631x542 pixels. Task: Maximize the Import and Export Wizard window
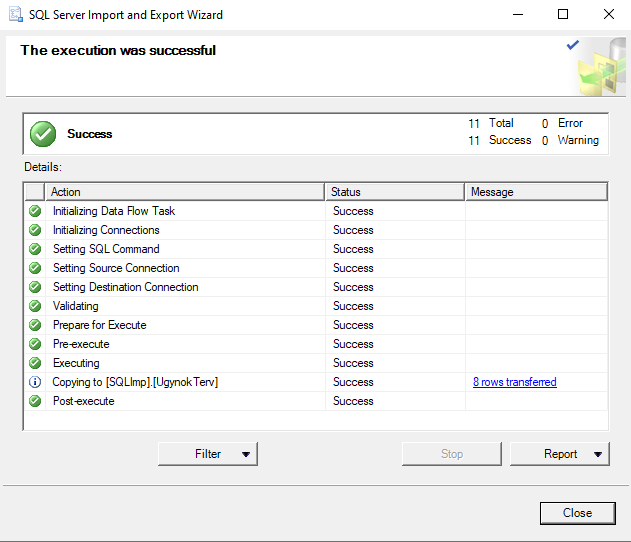563,14
